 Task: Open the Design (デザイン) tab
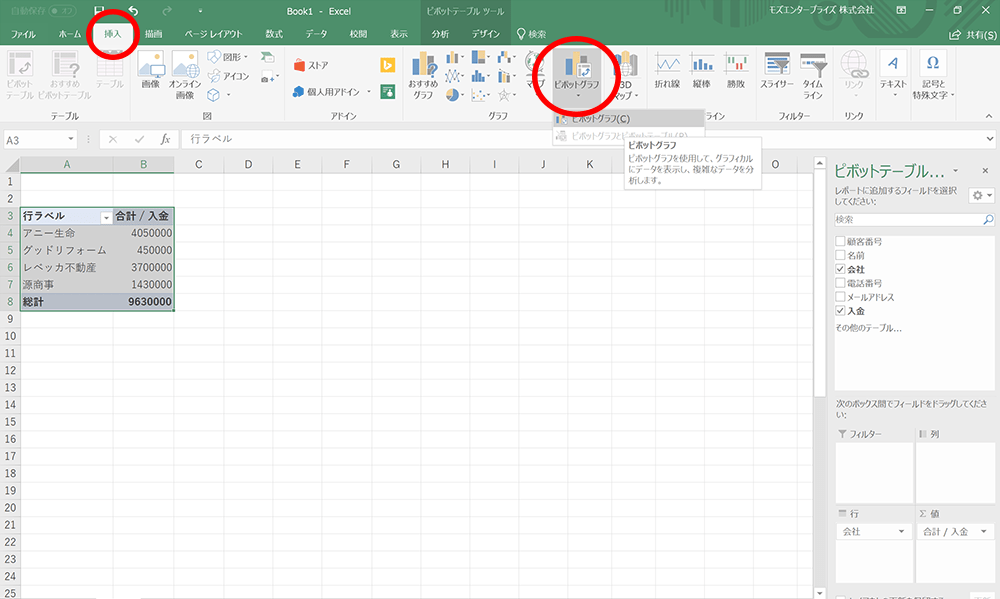point(486,34)
